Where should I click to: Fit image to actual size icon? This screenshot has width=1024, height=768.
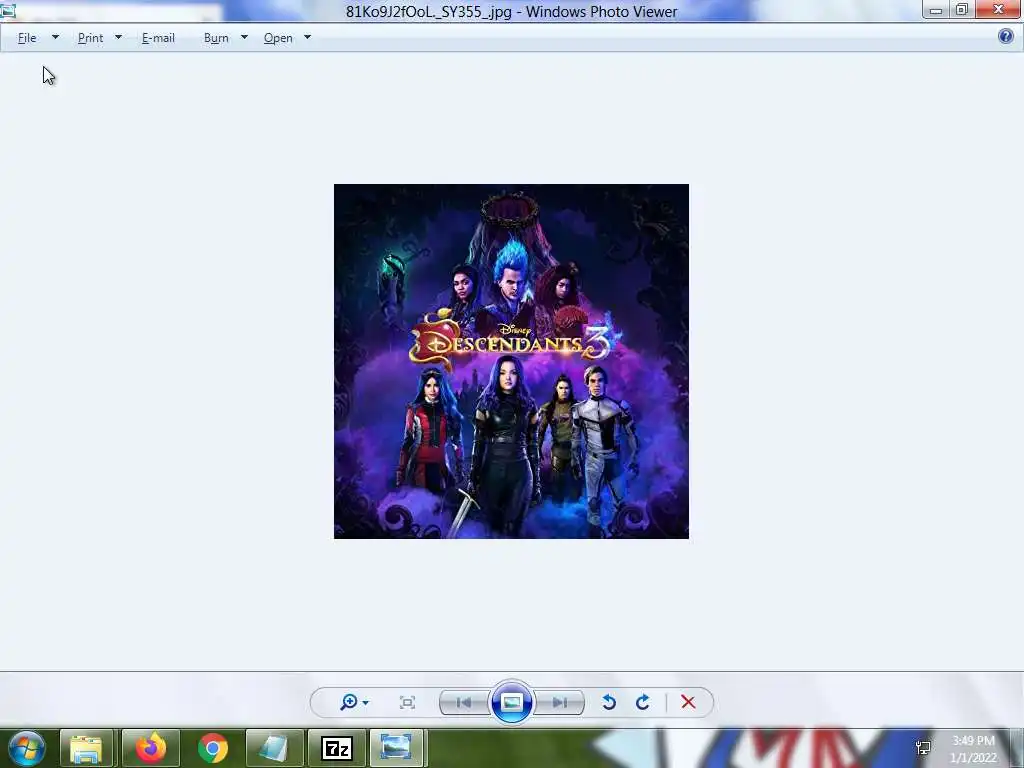click(408, 703)
